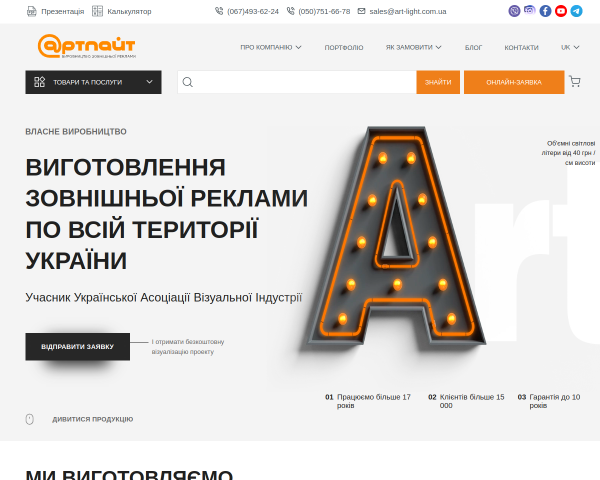Viewport: 600px width, 480px height.
Task: Click the phone icon beside (067)493-62-24
Action: [219, 11]
